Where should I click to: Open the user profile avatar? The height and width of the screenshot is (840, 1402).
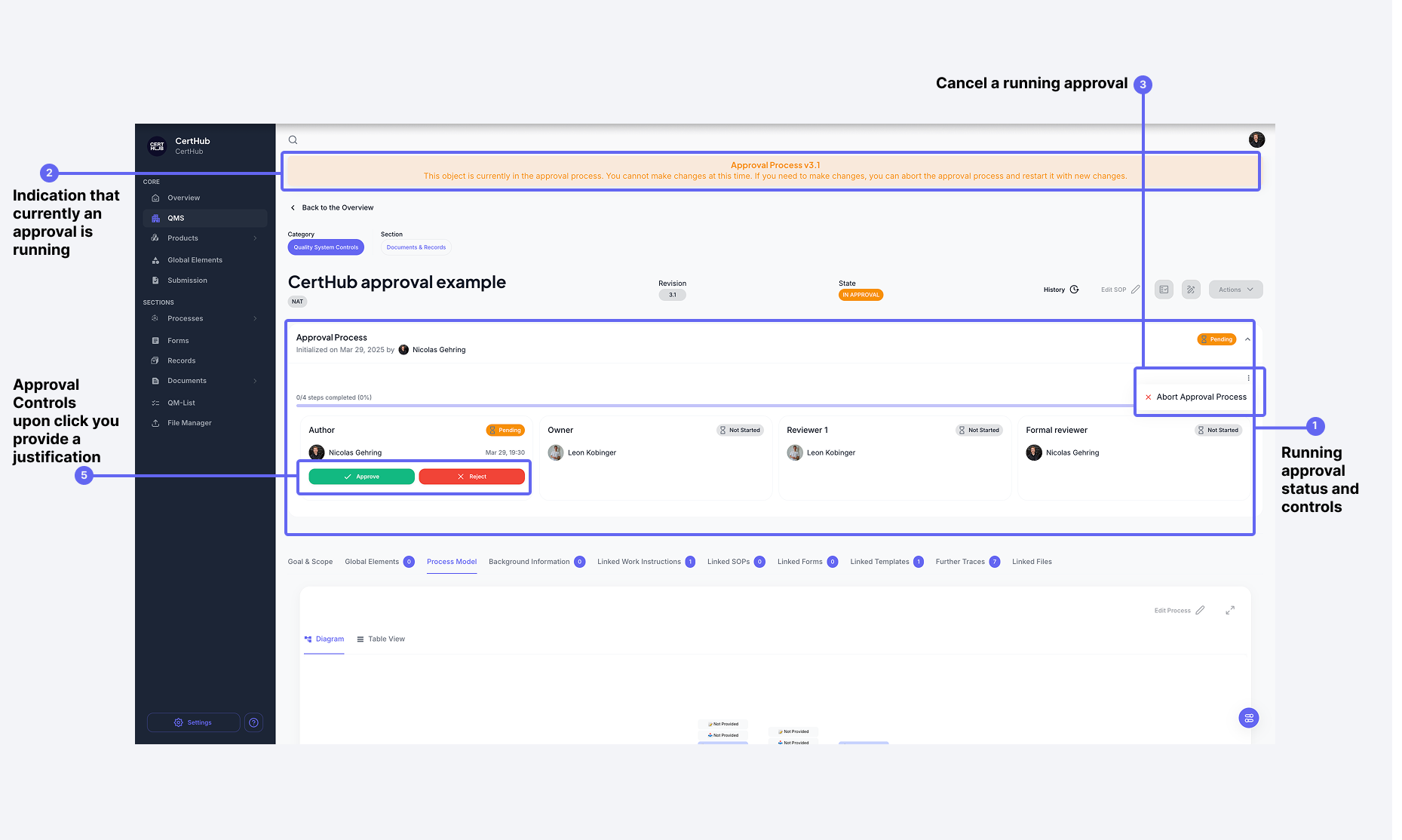pos(1256,139)
